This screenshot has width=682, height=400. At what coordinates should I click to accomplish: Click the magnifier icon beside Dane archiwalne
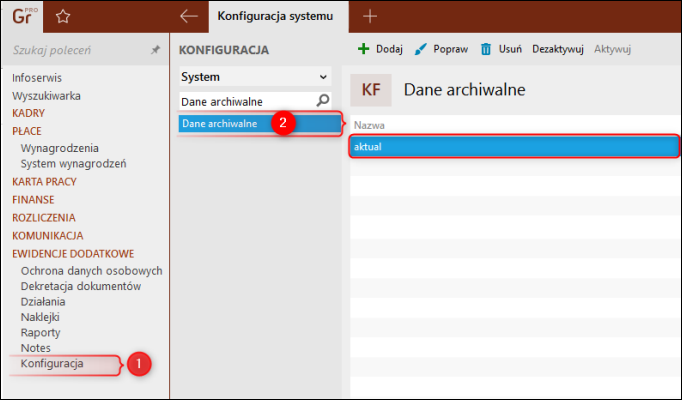coord(322,101)
